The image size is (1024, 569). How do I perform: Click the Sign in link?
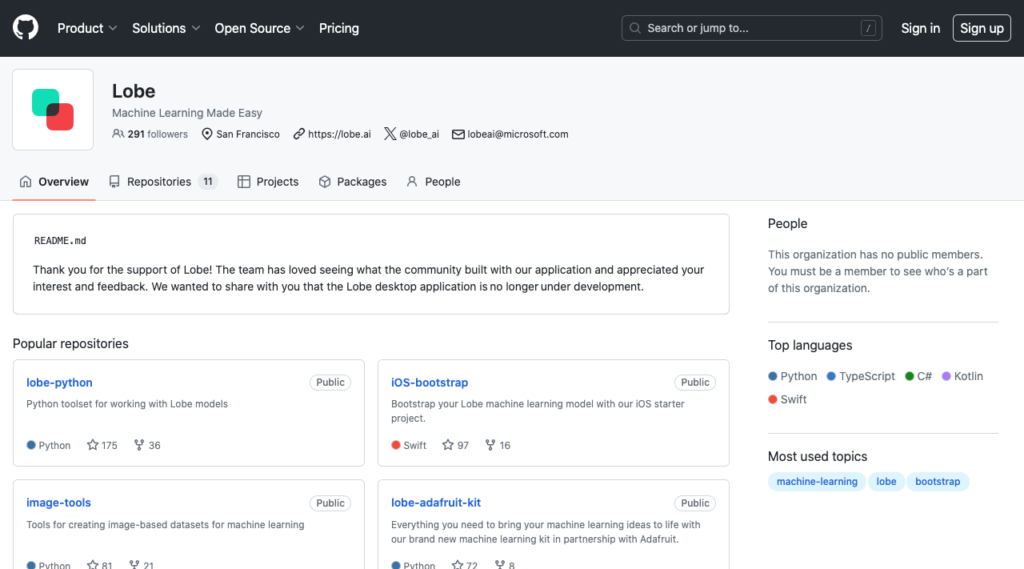(920, 28)
